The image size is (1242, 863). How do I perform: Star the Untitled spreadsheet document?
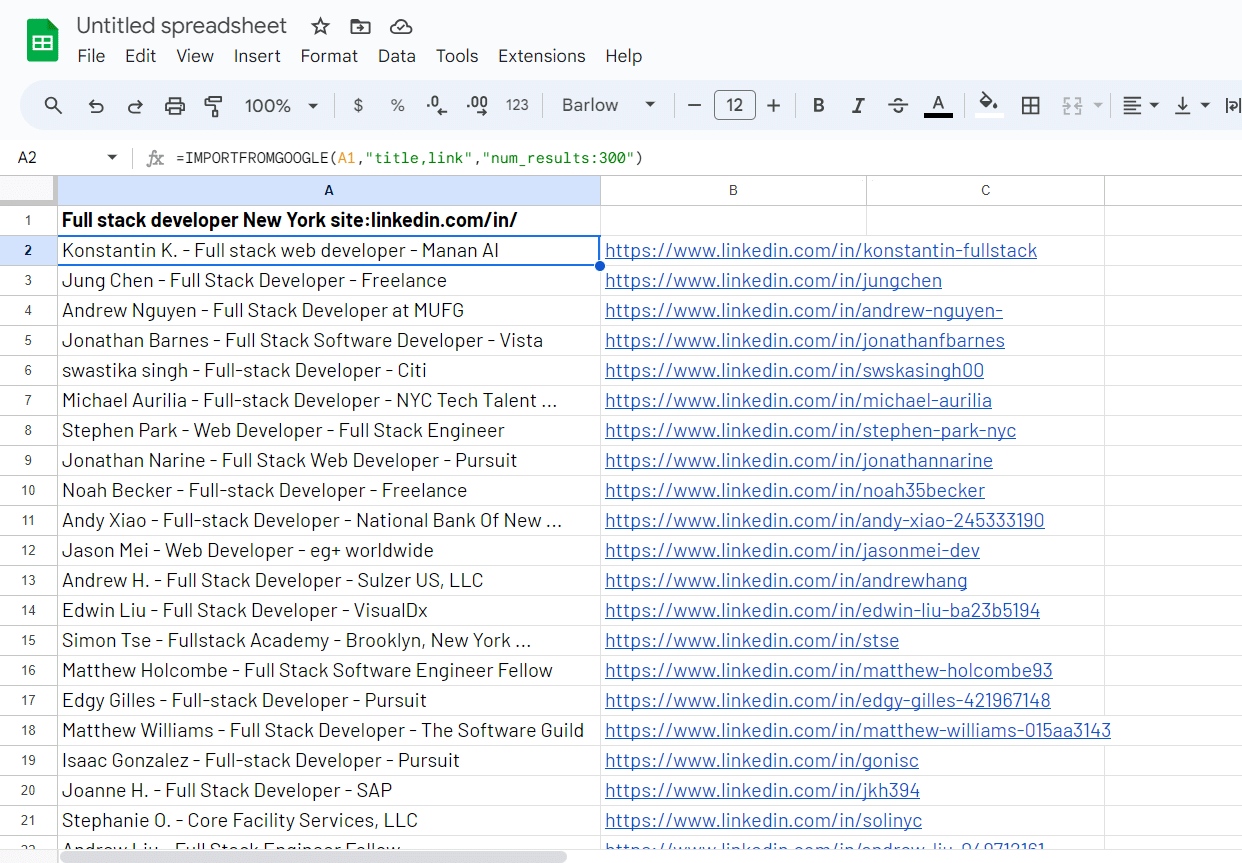(320, 27)
